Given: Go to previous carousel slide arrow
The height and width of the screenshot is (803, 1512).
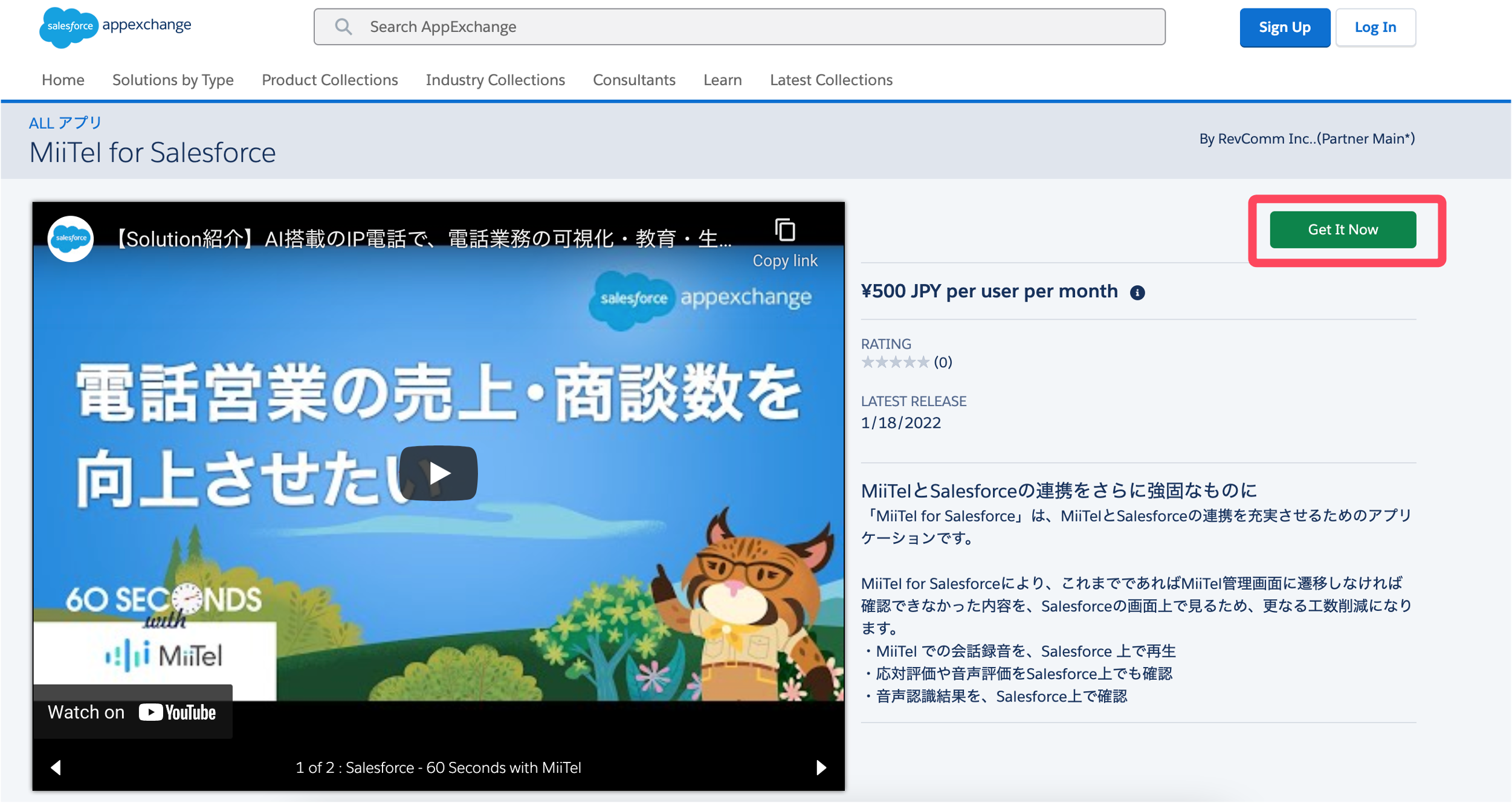Looking at the screenshot, I should [56, 767].
